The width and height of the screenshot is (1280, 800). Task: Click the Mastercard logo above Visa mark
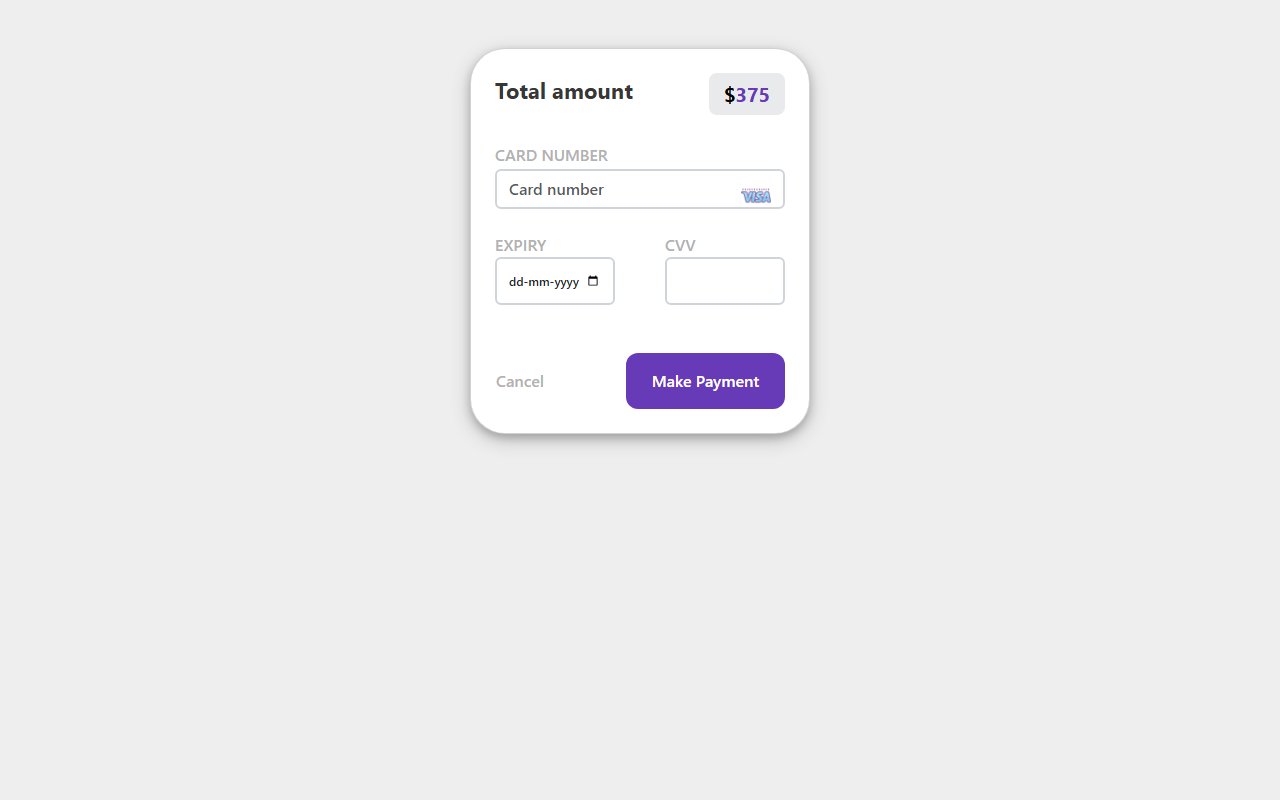point(756,189)
